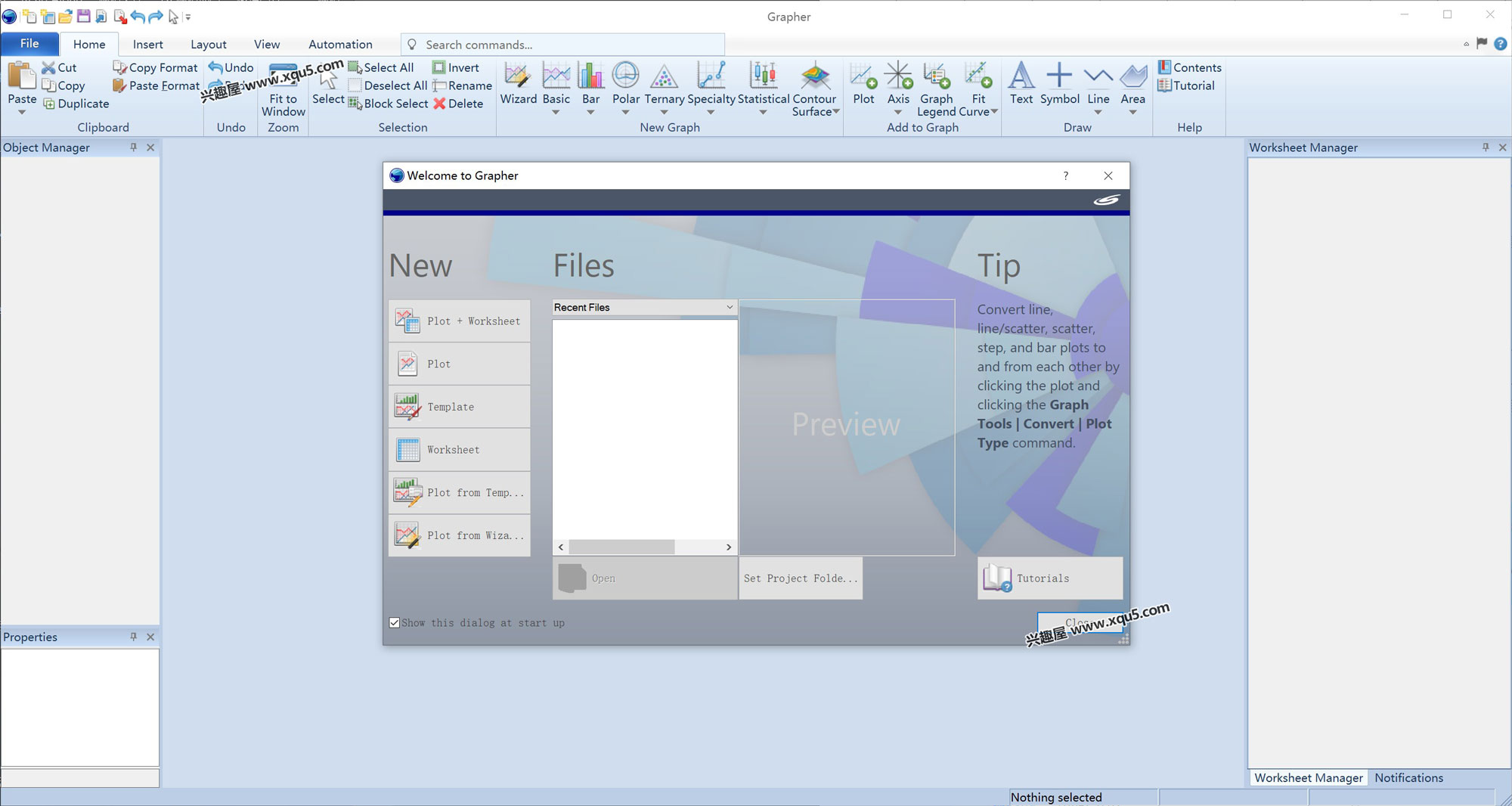The height and width of the screenshot is (806, 1512).
Task: Click Plot from Wizard button
Action: (460, 535)
